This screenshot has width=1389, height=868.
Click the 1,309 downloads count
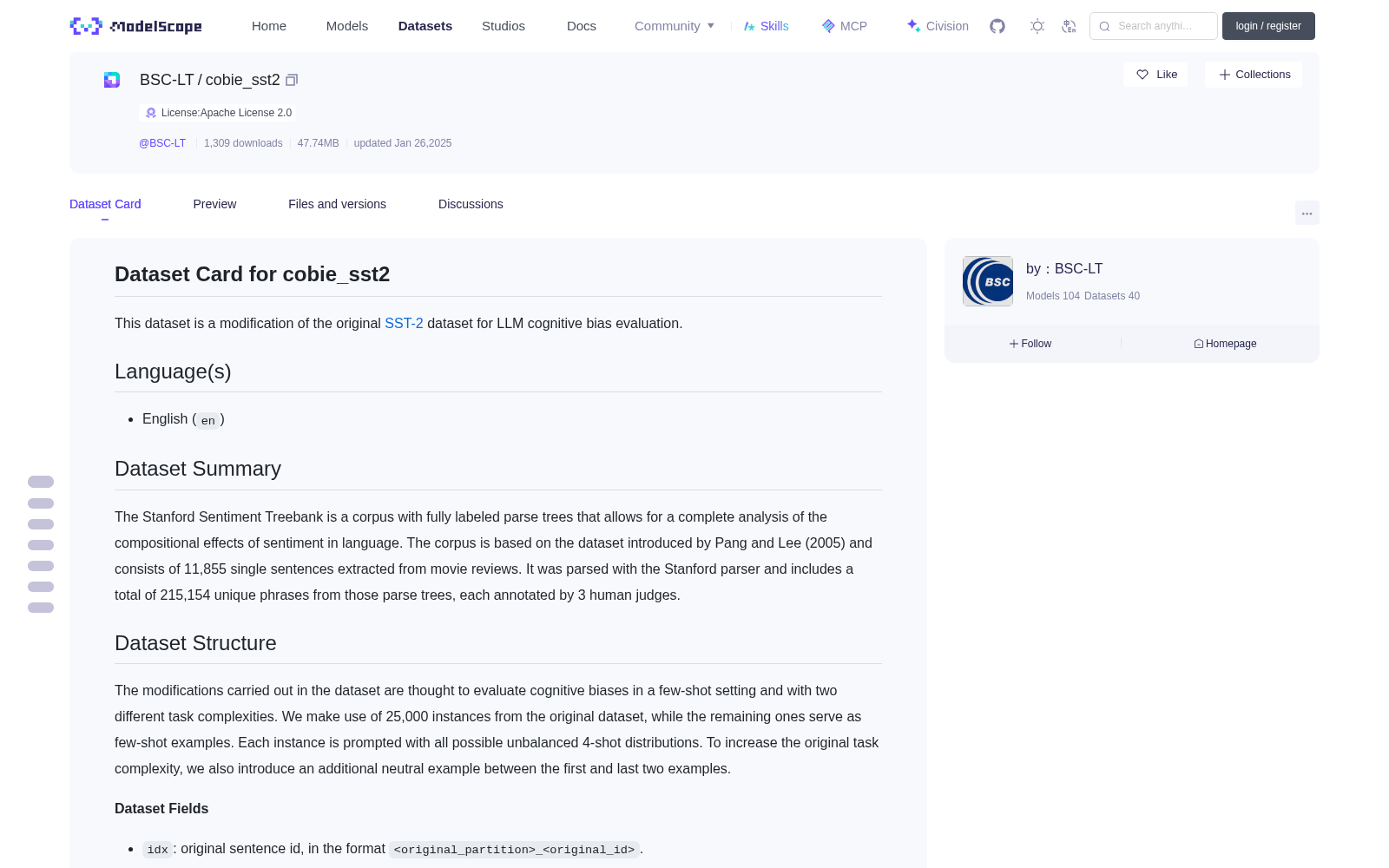[x=243, y=143]
